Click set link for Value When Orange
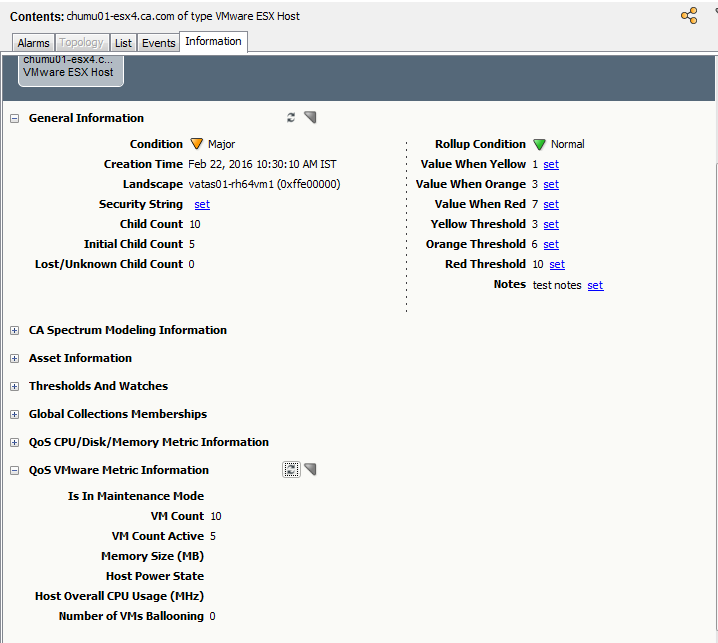 551,185
